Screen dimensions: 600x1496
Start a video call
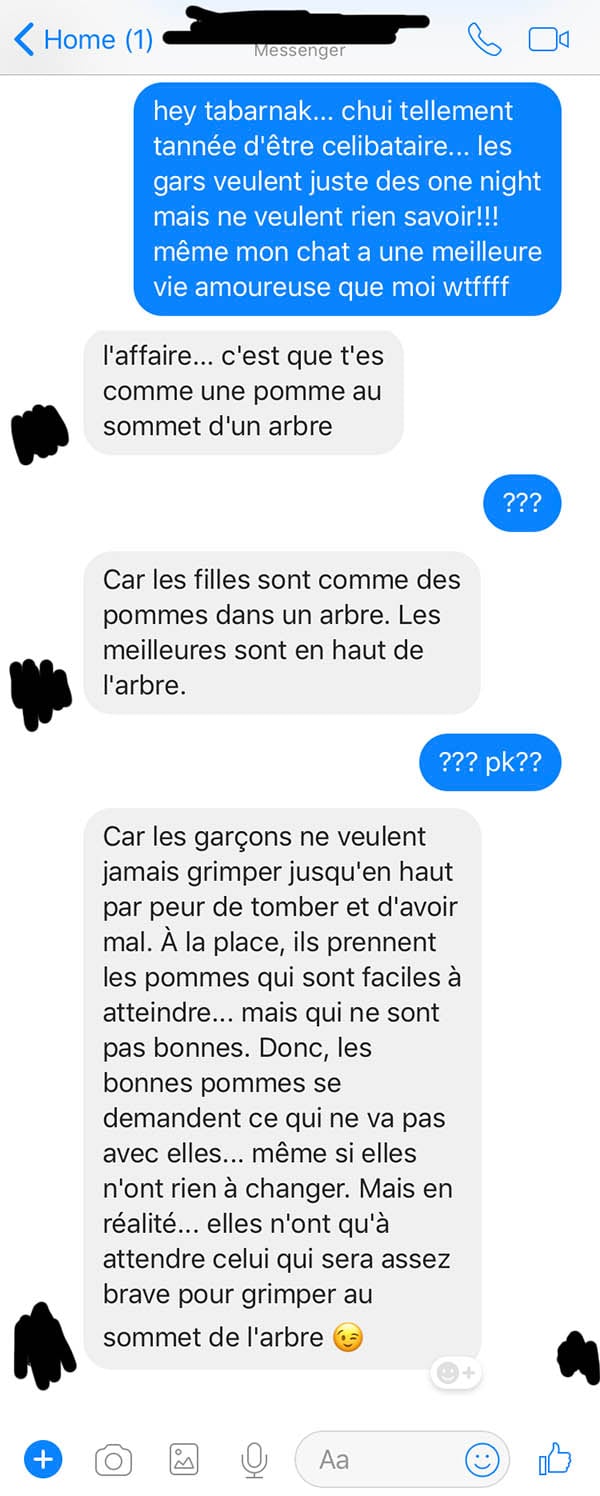(548, 39)
